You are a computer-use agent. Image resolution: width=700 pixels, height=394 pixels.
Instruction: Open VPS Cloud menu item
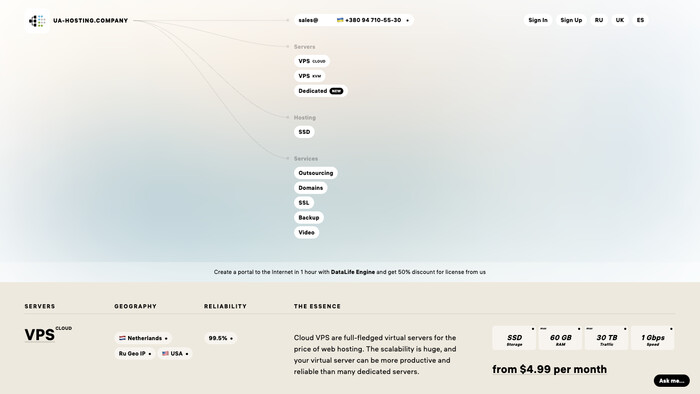(x=312, y=61)
